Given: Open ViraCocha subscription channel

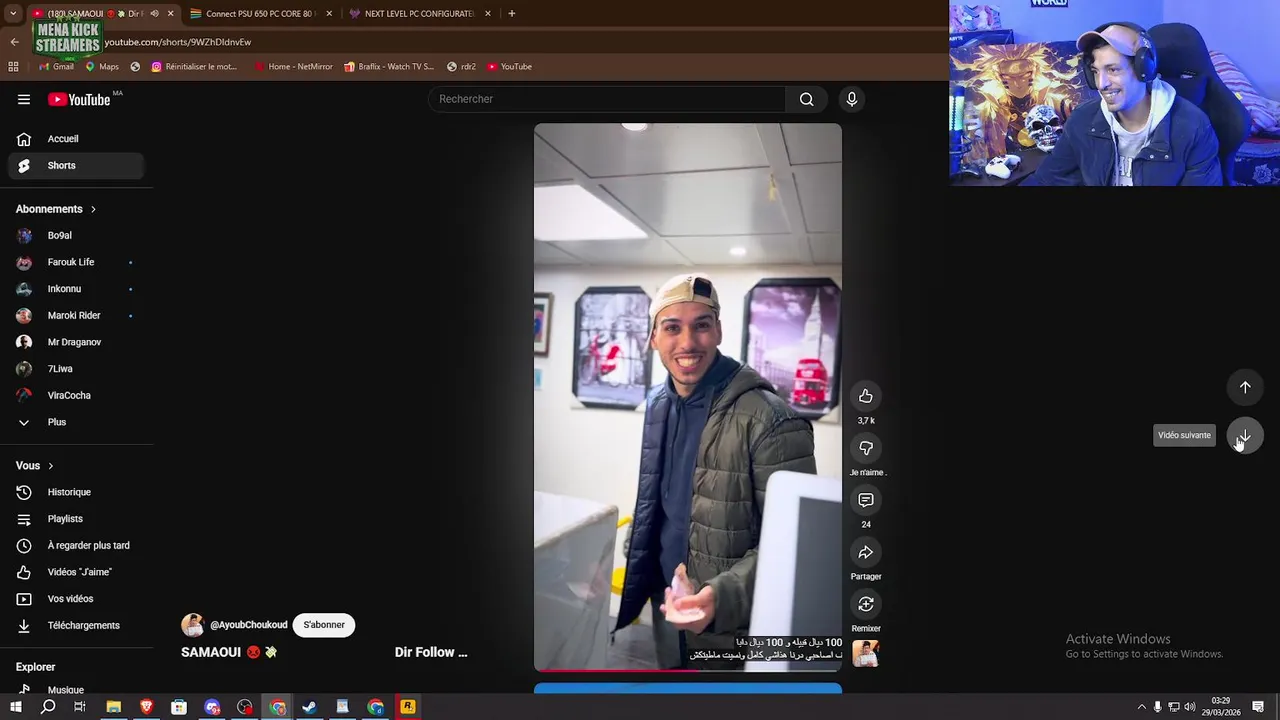Looking at the screenshot, I should [x=76, y=395].
